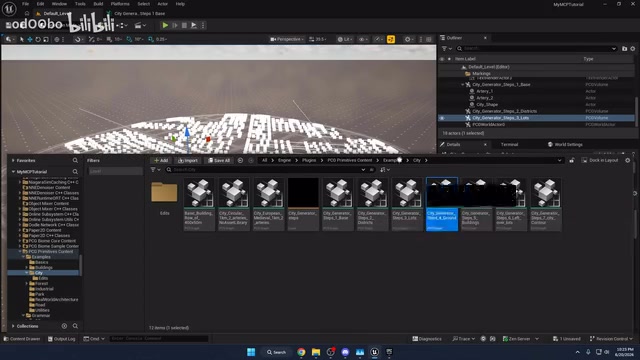
Task: Open the Lit view mode dropdown
Action: click(345, 39)
